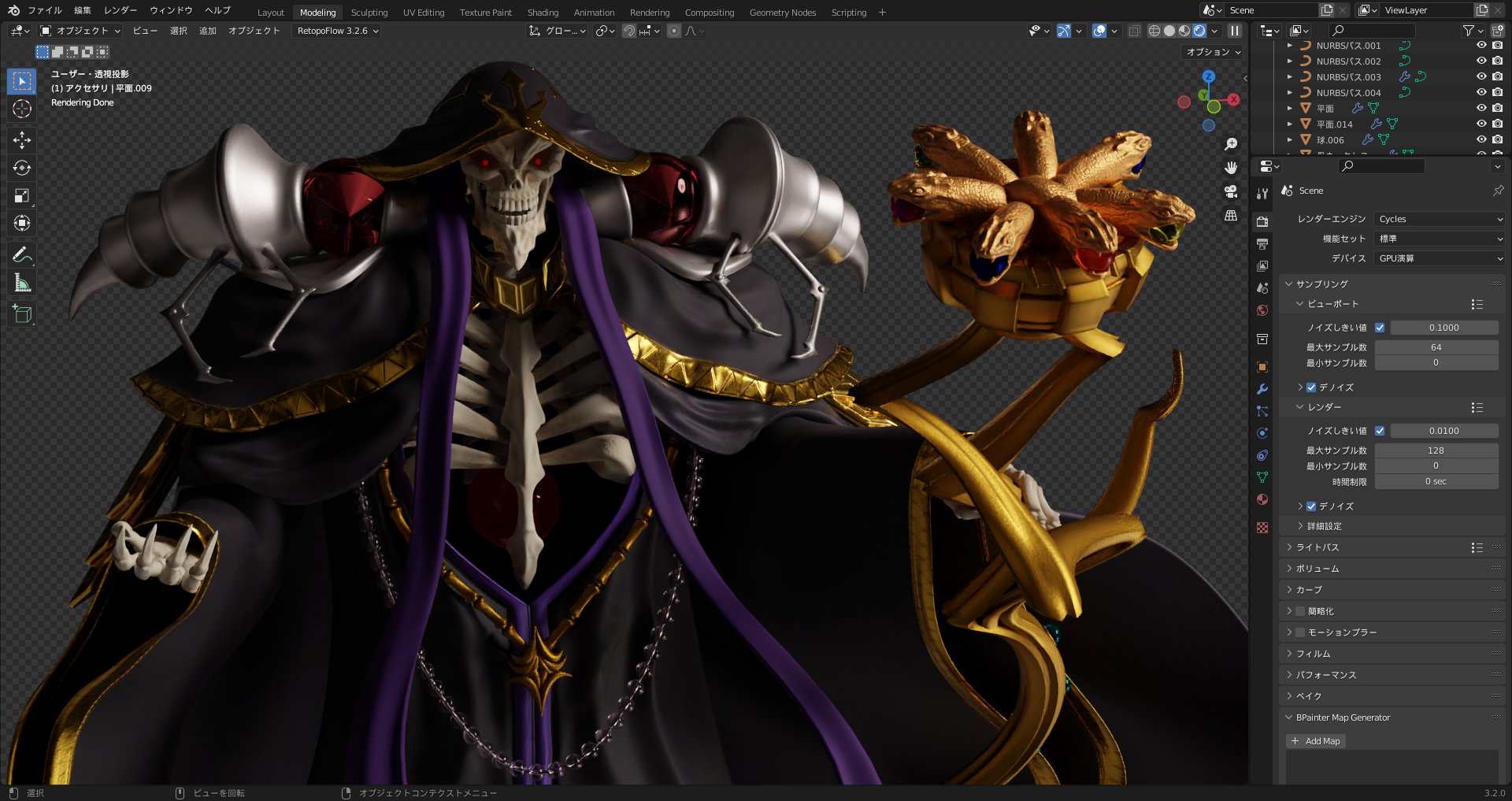Open the Output properties tab
Image resolution: width=1512 pixels, height=801 pixels.
click(1262, 243)
